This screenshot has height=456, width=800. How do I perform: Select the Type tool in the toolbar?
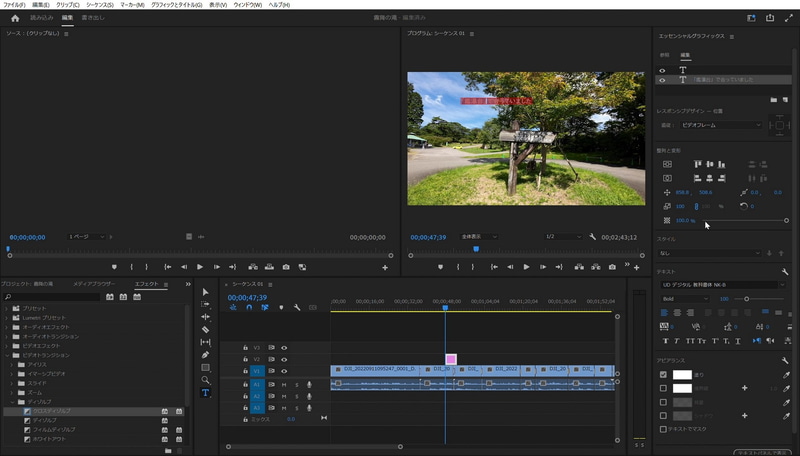coord(206,393)
